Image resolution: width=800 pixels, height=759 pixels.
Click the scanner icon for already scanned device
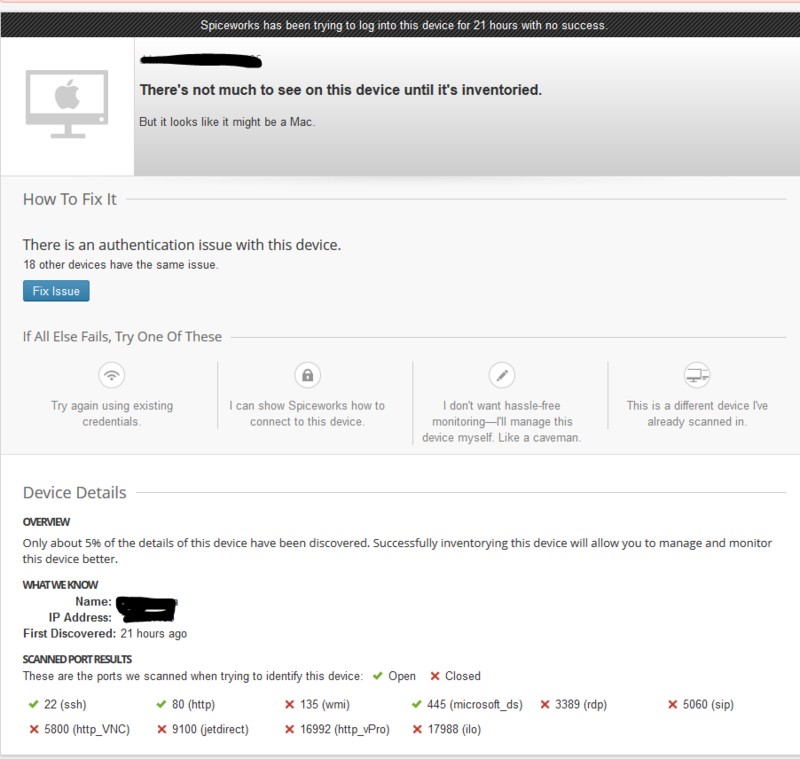click(697, 374)
